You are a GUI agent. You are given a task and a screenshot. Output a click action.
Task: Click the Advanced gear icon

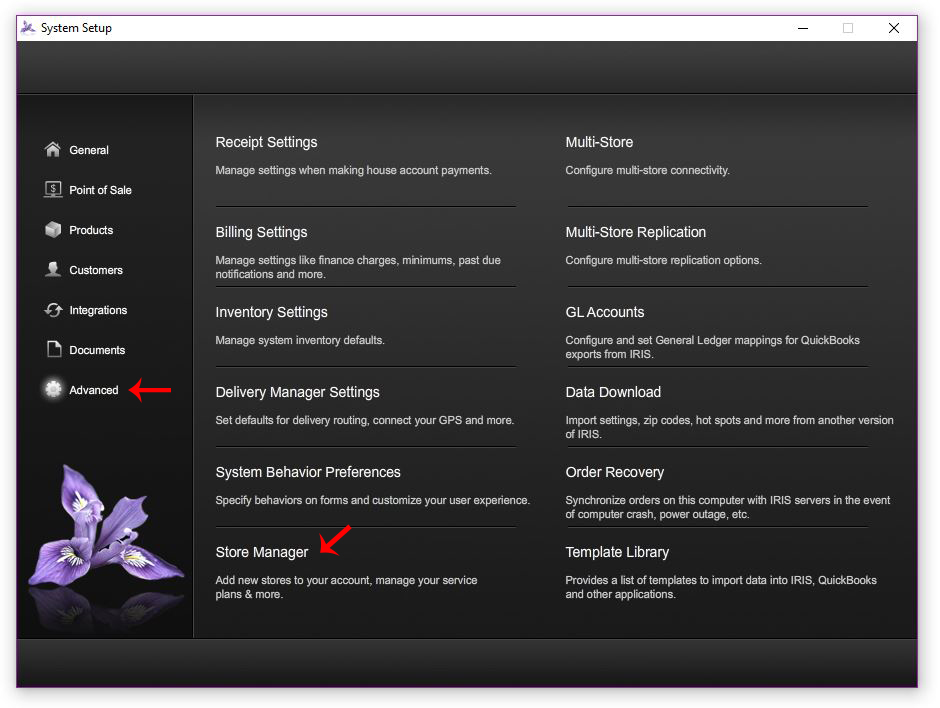tap(53, 389)
